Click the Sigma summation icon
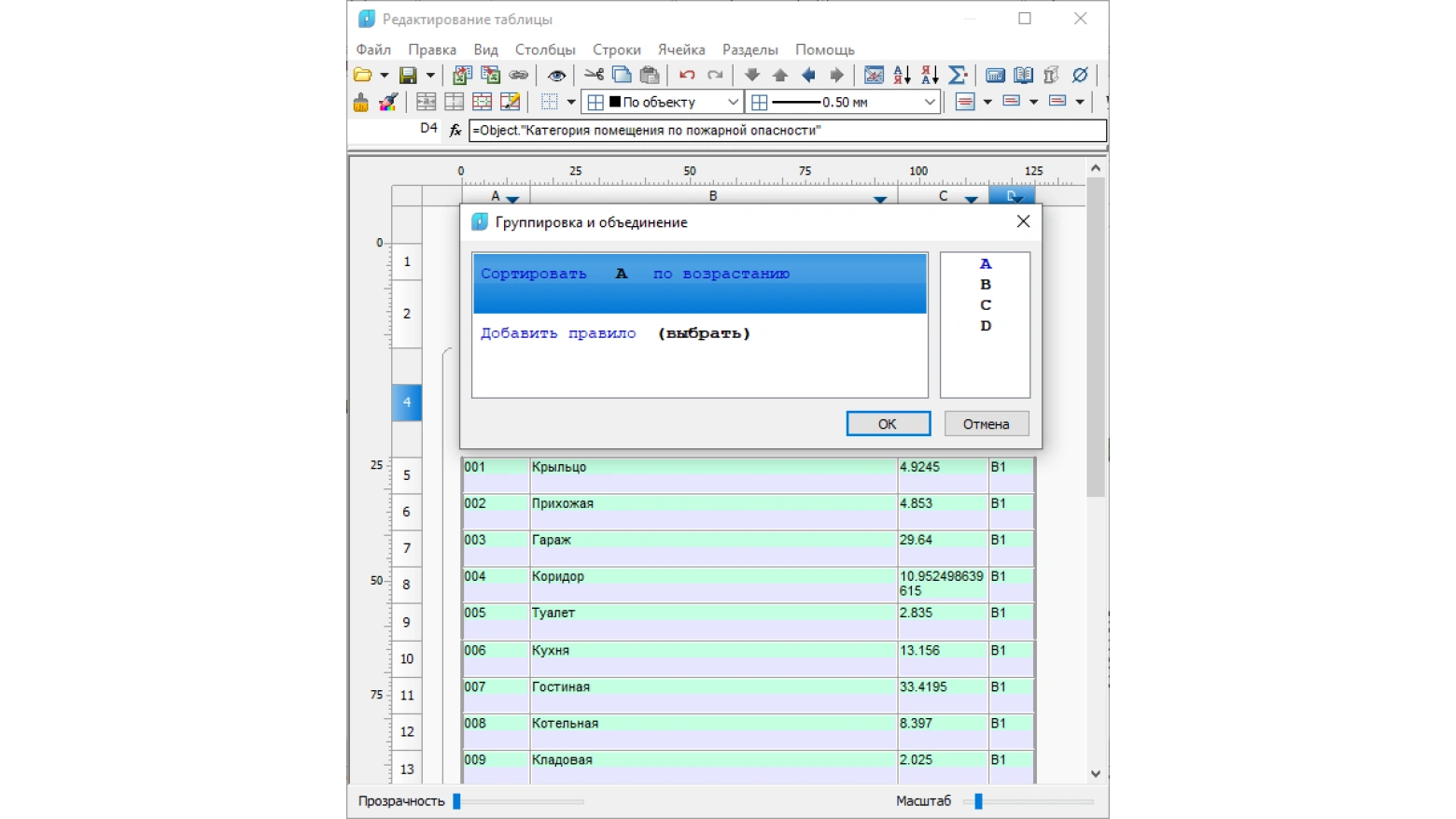 957,76
